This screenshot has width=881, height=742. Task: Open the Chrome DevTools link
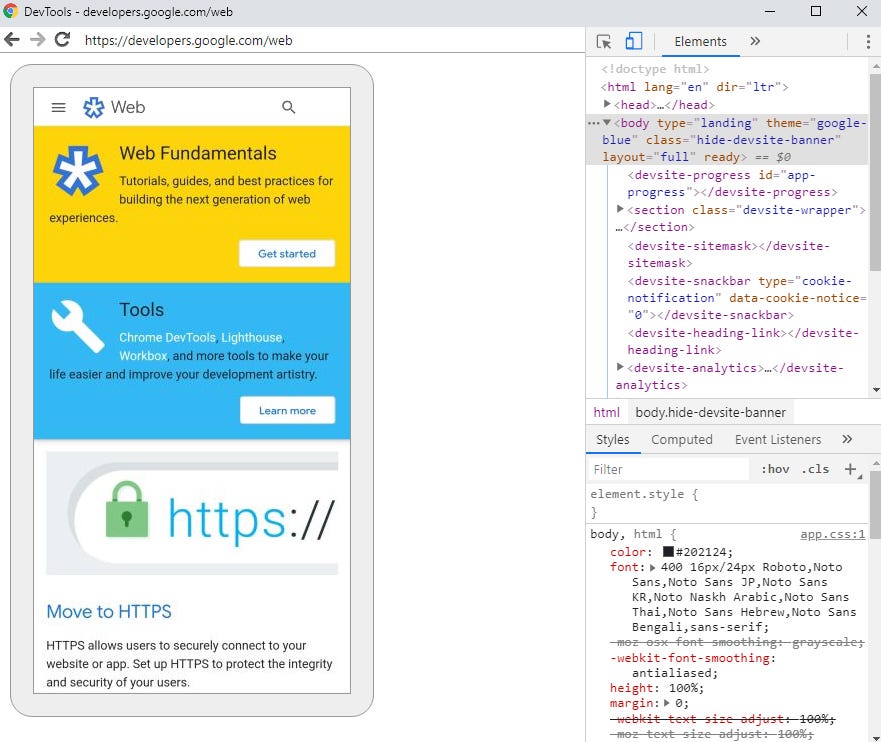coord(167,338)
